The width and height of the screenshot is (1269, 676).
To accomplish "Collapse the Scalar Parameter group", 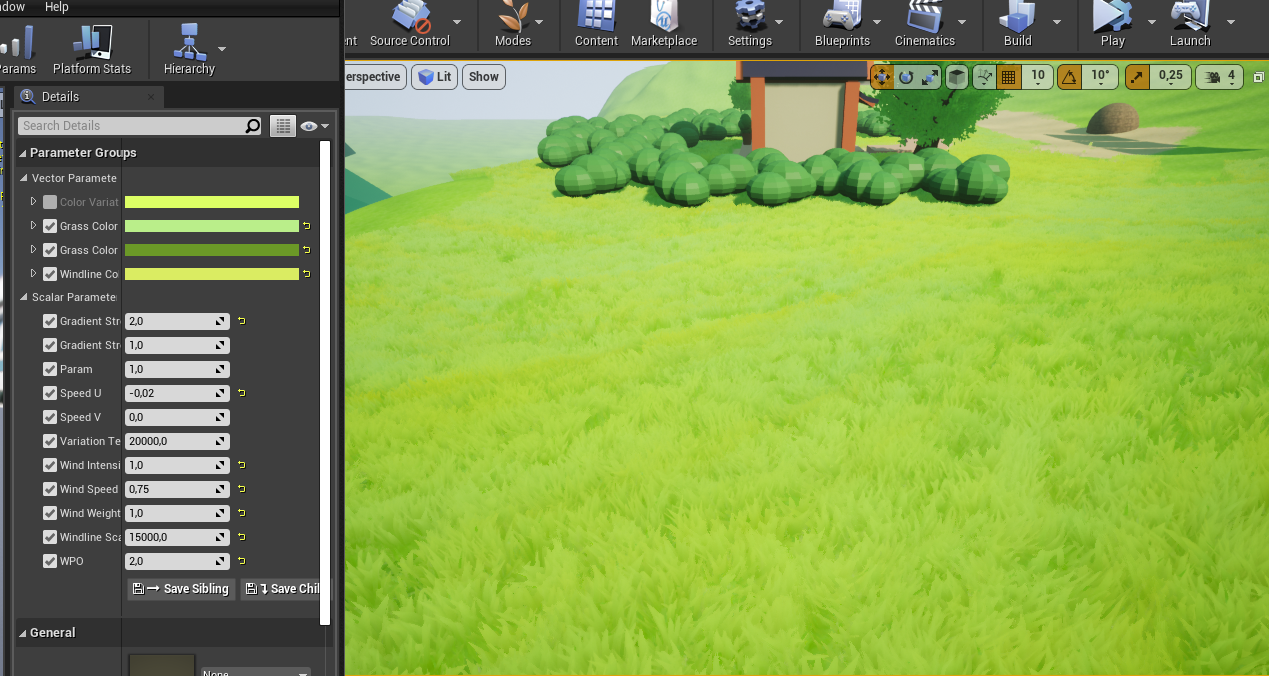I will coord(25,297).
